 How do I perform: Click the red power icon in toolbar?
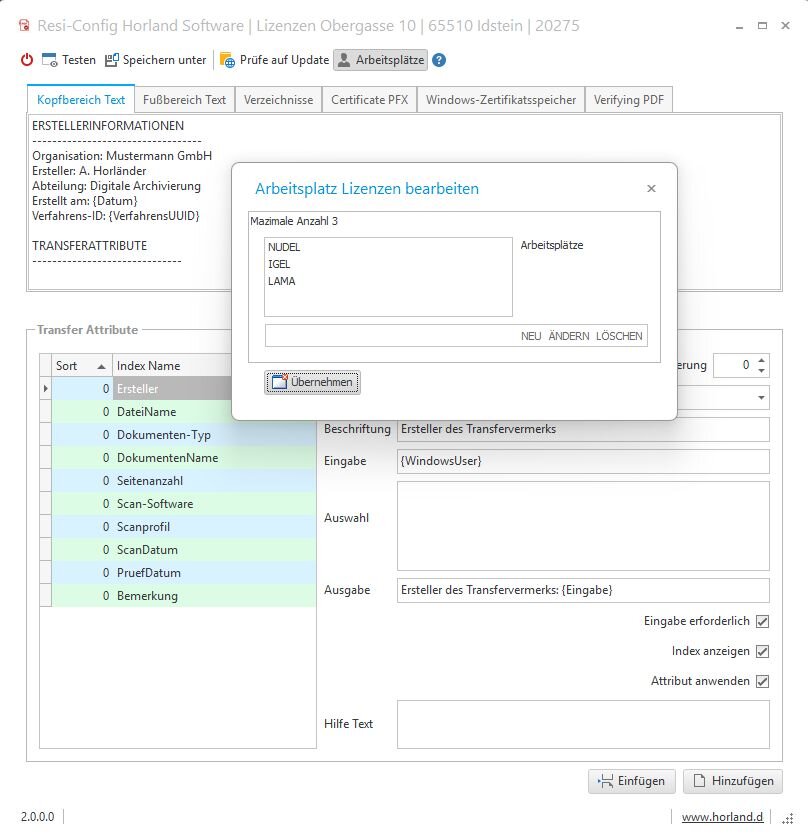(x=27, y=60)
